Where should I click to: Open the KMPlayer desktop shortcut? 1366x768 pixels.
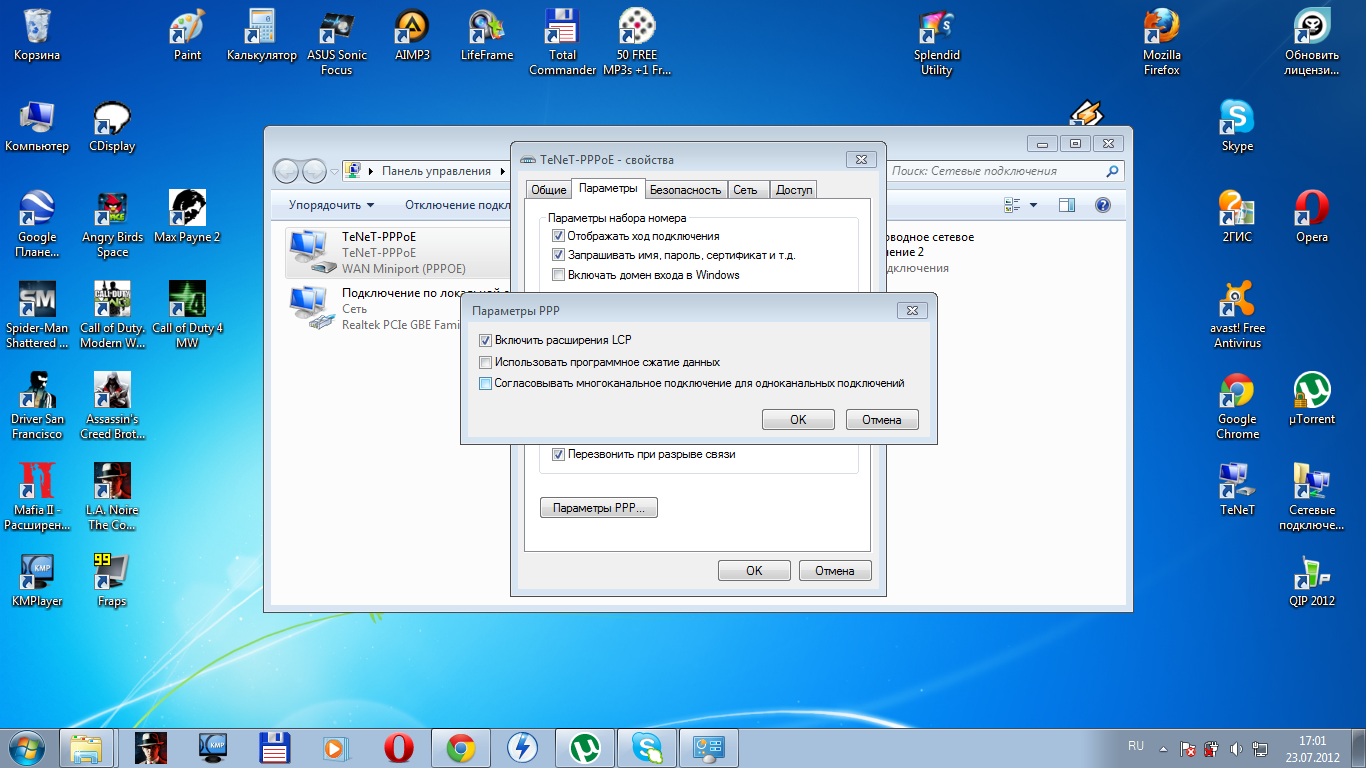[x=37, y=581]
